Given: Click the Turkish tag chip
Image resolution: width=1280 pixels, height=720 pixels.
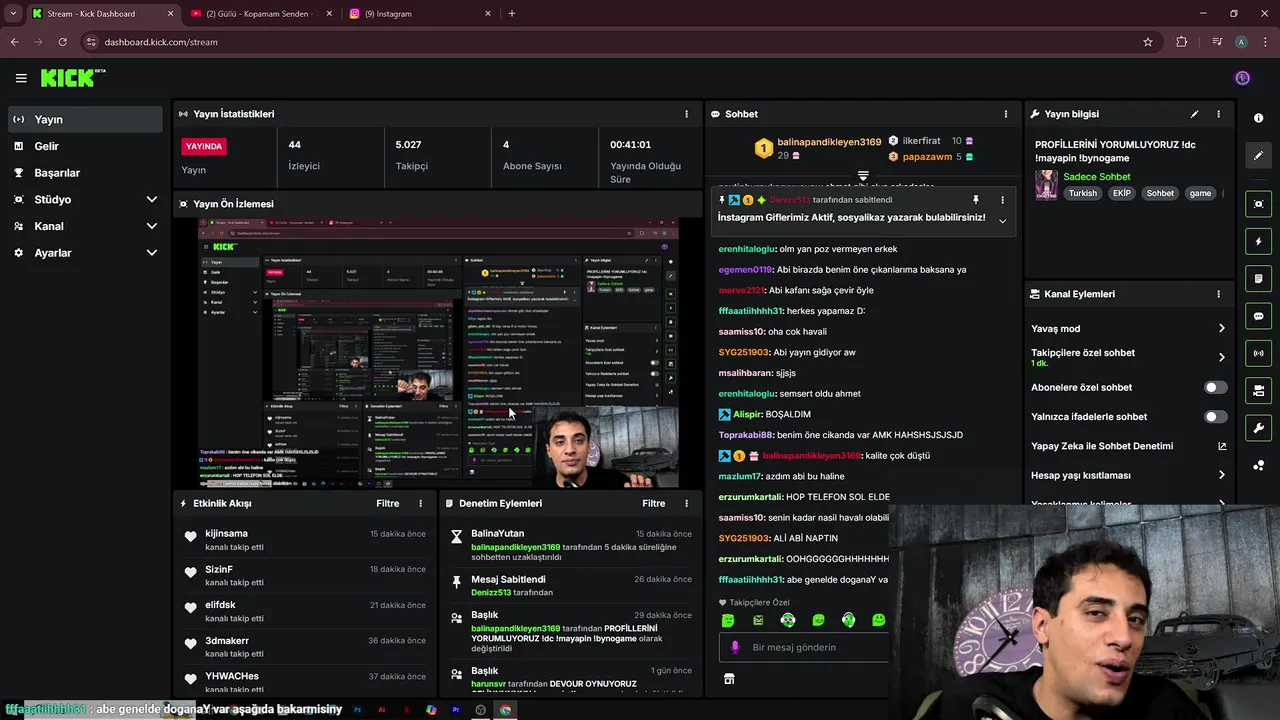Looking at the screenshot, I should point(1082,193).
